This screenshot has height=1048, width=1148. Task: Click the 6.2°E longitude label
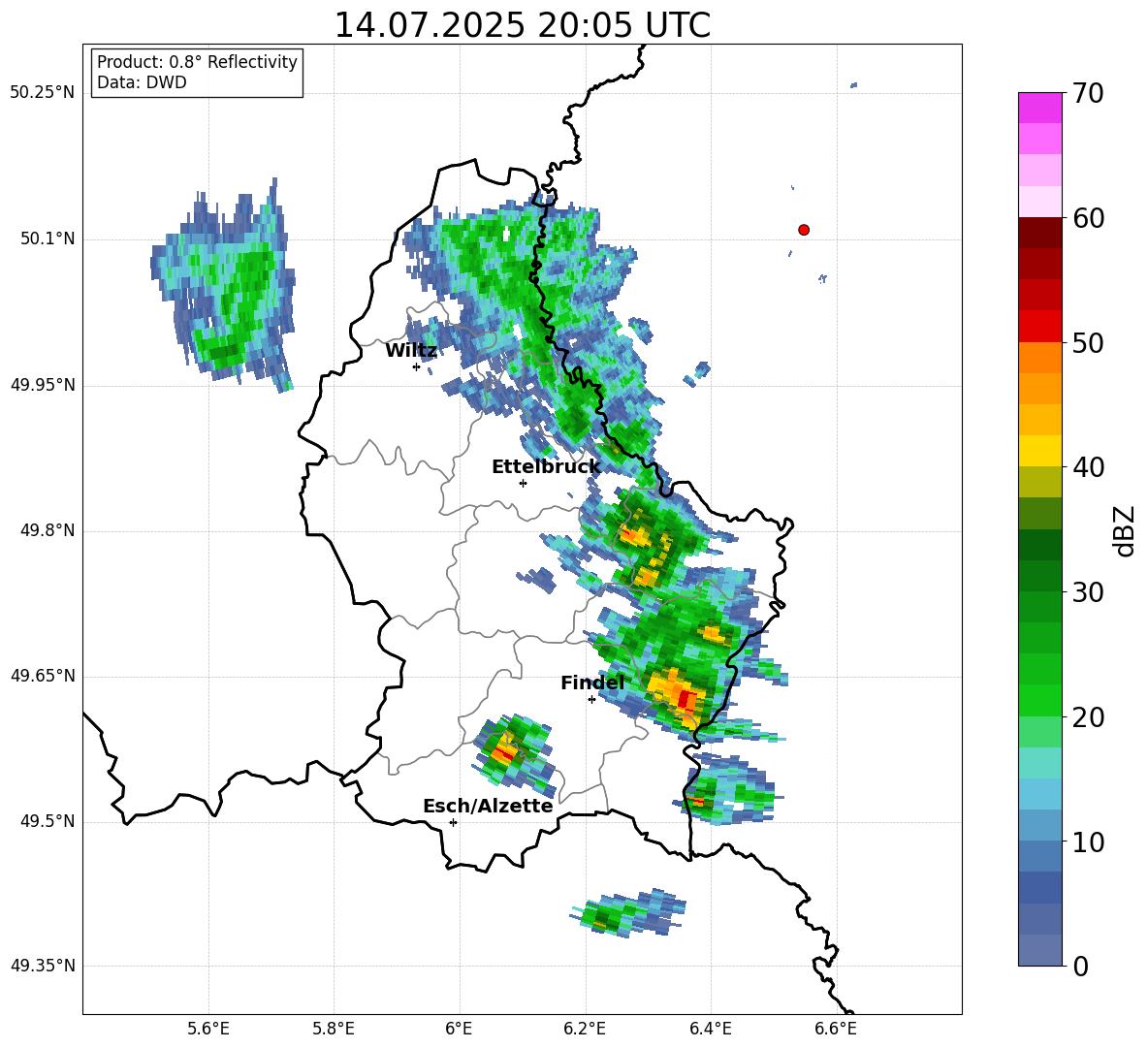[585, 1029]
